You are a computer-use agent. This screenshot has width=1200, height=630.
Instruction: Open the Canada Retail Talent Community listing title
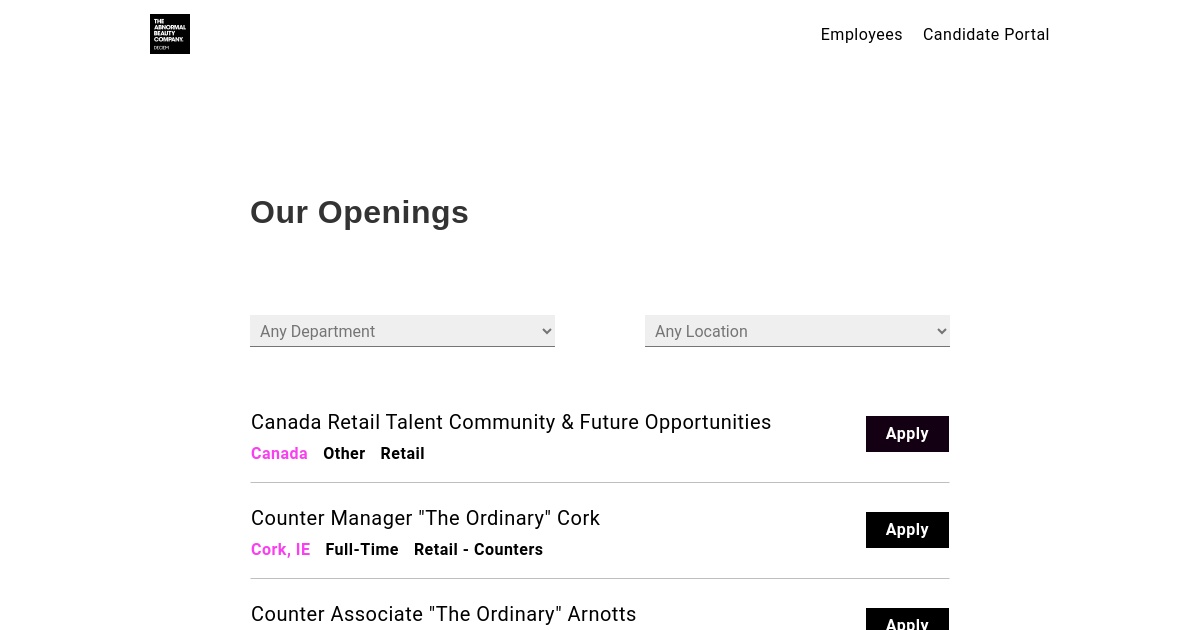pos(511,422)
